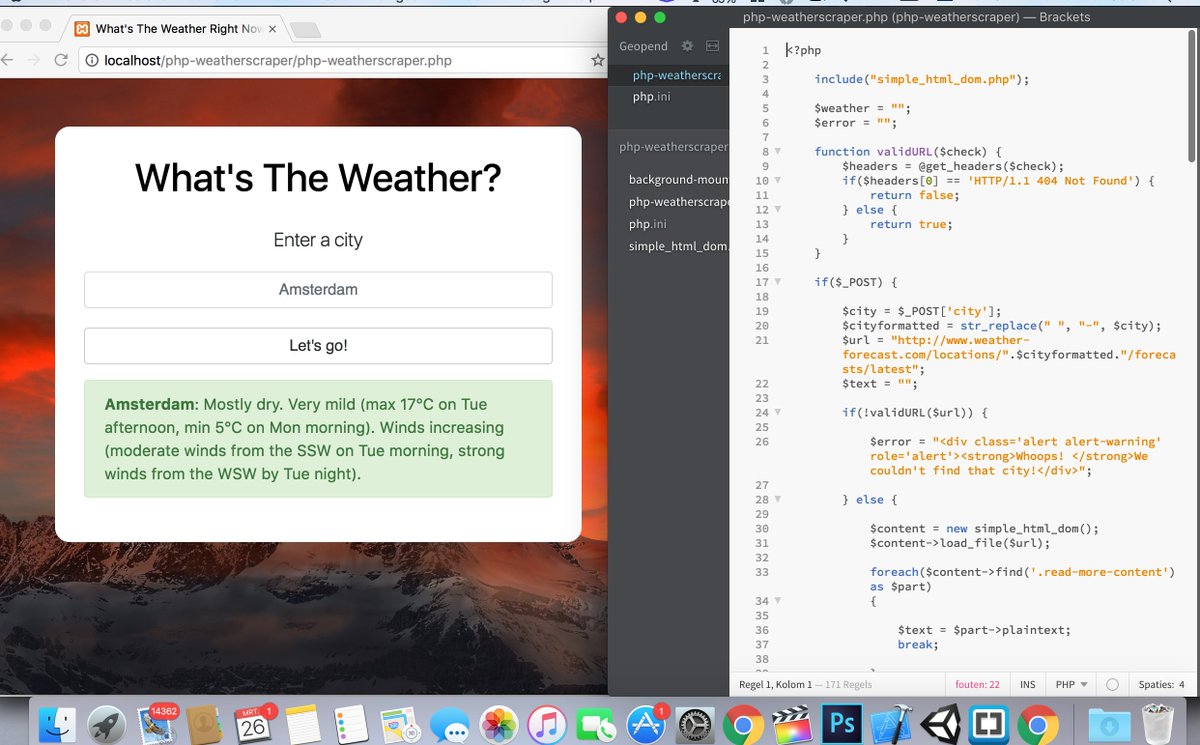Click the Geopend working files header
Image resolution: width=1200 pixels, height=745 pixels.
coord(643,46)
